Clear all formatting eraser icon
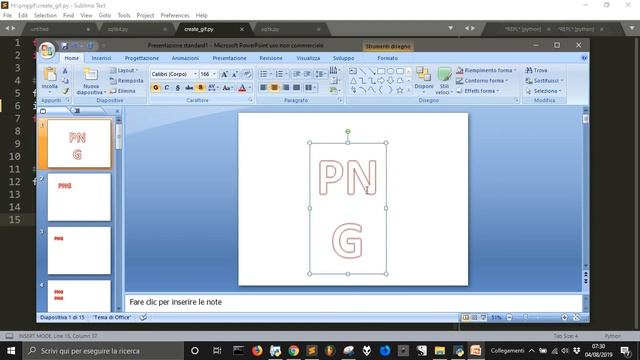Image resolution: width=640 pixels, height=360 pixels. pos(247,74)
